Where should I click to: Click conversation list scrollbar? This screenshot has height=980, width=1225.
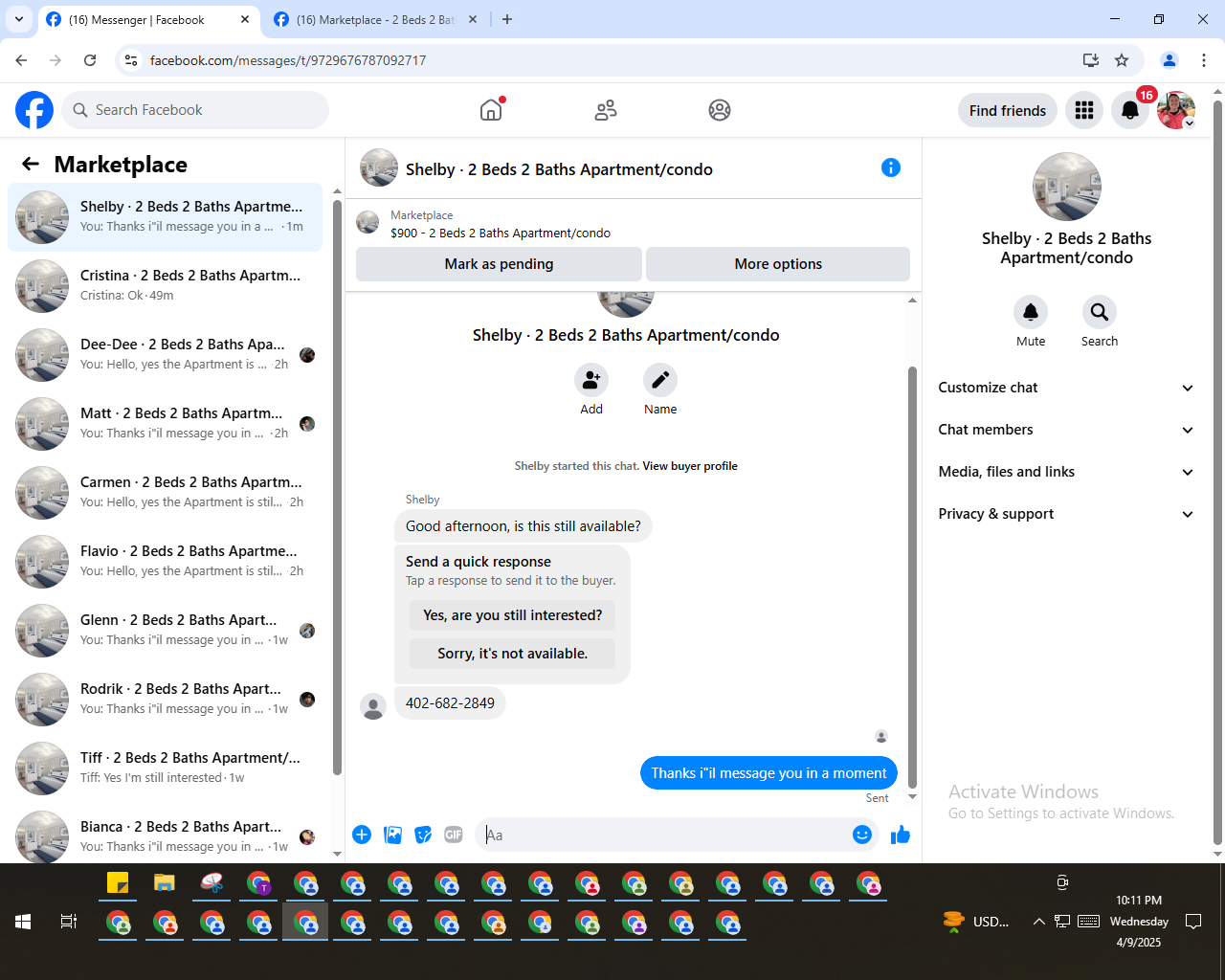337,486
